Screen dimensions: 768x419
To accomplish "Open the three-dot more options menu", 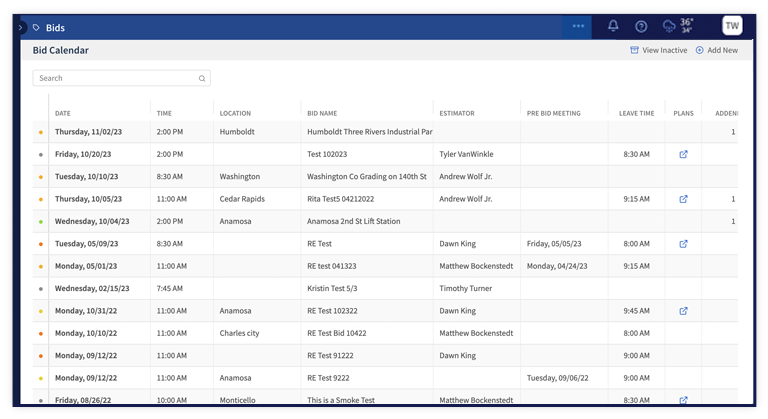I will [578, 27].
